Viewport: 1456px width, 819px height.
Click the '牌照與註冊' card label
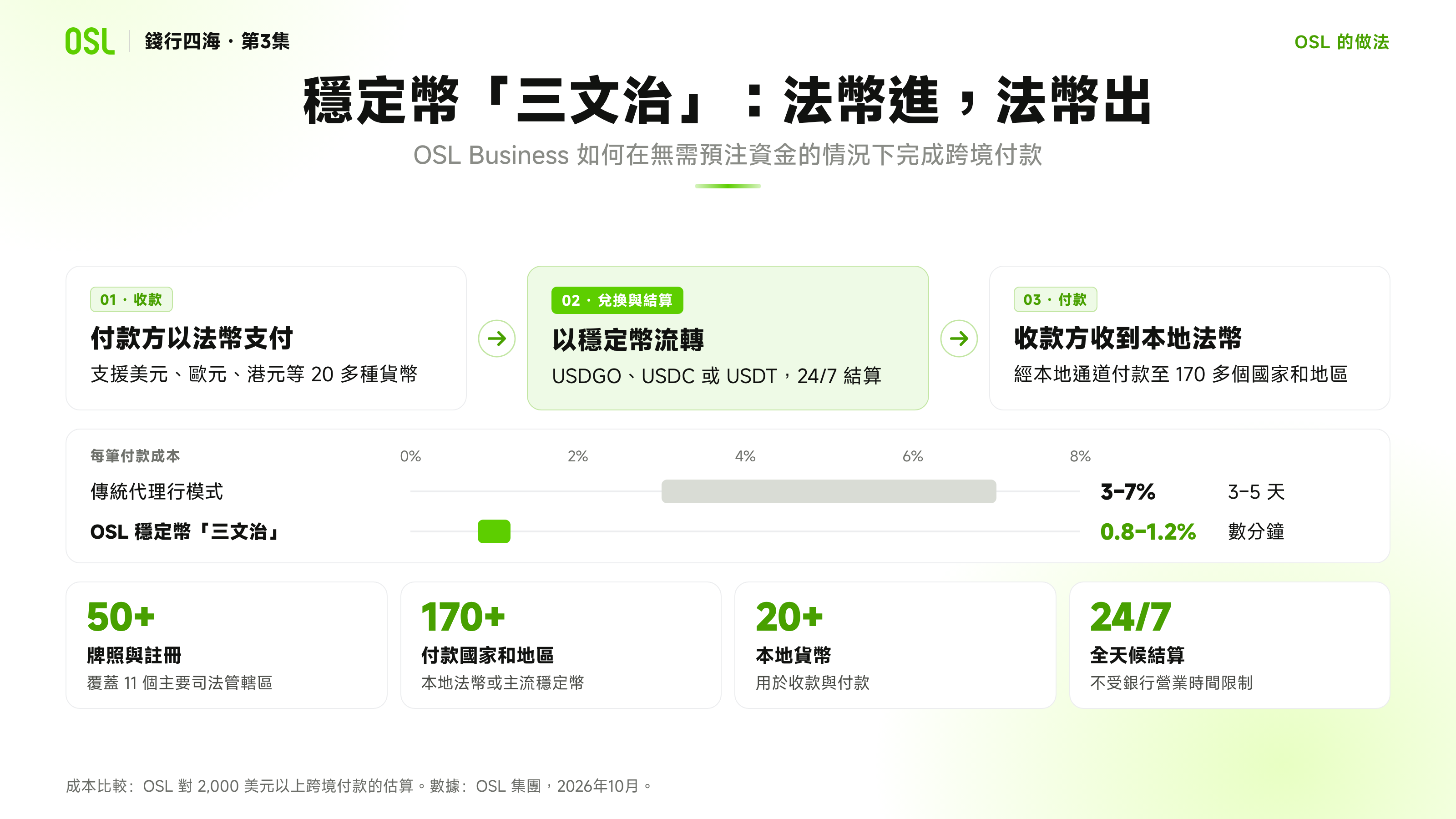[134, 655]
